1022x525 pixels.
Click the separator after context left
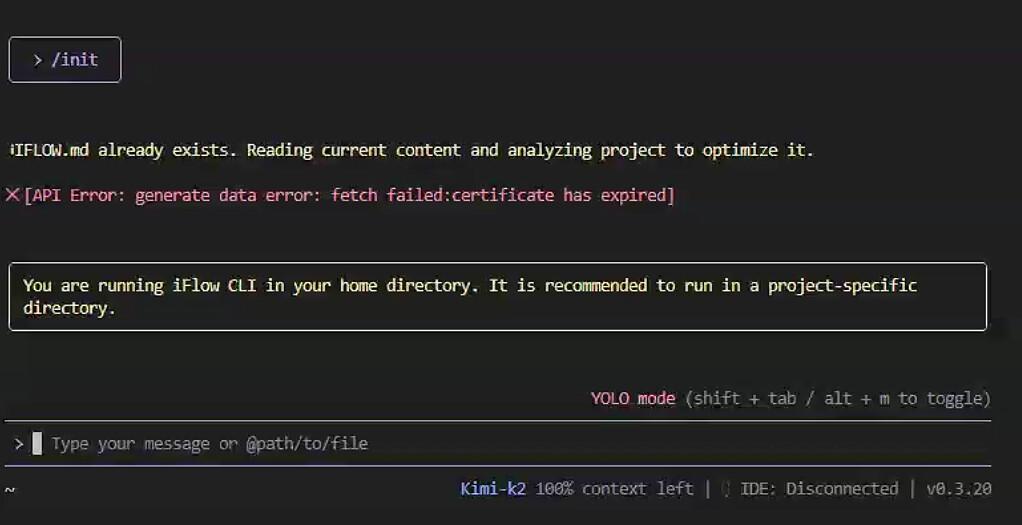click(708, 489)
